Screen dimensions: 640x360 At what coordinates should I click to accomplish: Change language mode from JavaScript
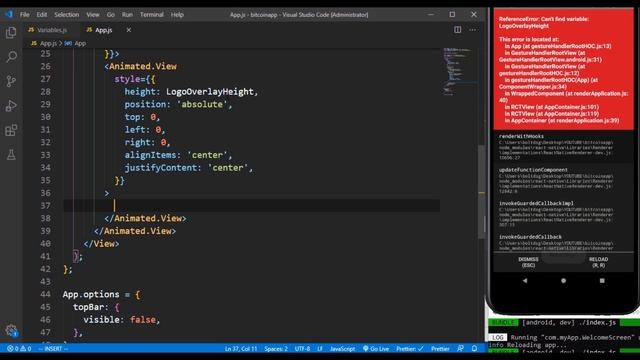342,349
